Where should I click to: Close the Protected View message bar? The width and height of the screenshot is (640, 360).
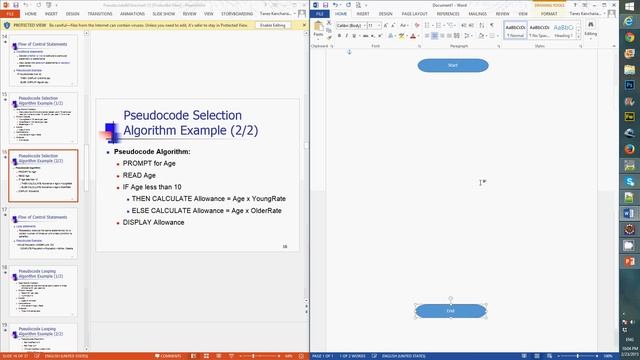(x=304, y=25)
